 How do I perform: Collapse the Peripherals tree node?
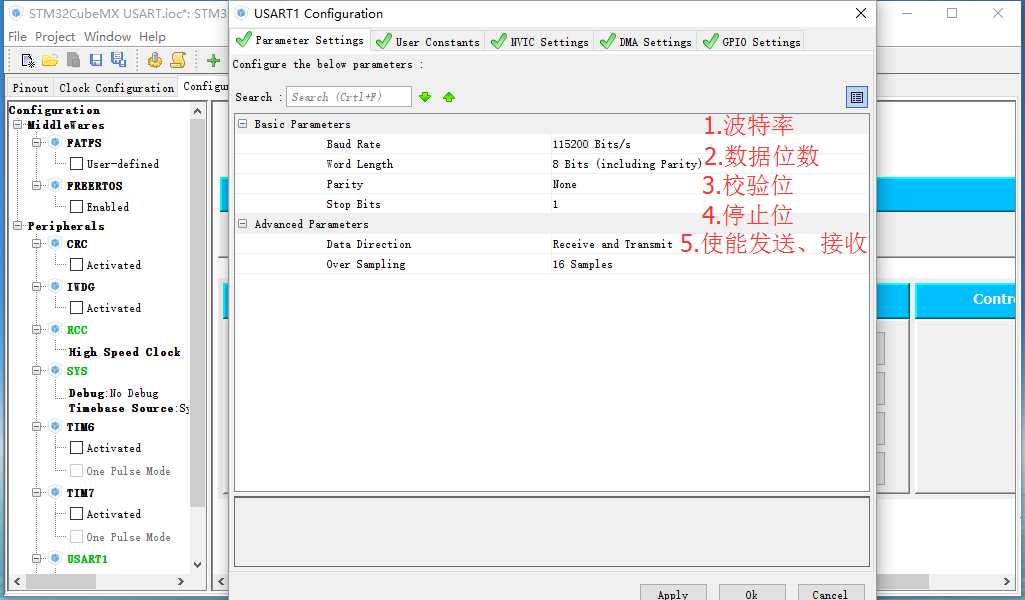[18, 225]
